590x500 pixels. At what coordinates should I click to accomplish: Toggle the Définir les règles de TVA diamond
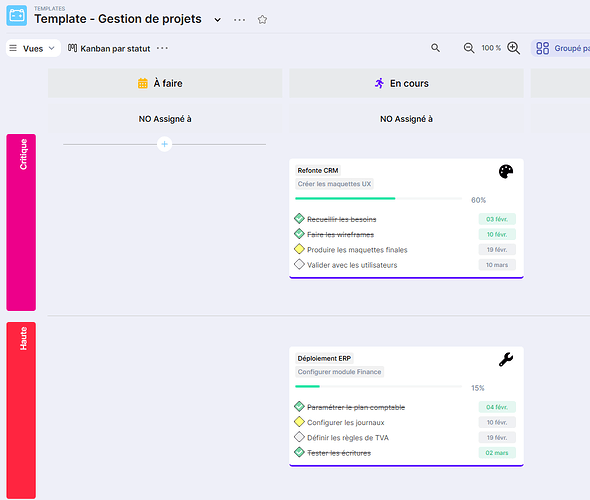tap(299, 437)
